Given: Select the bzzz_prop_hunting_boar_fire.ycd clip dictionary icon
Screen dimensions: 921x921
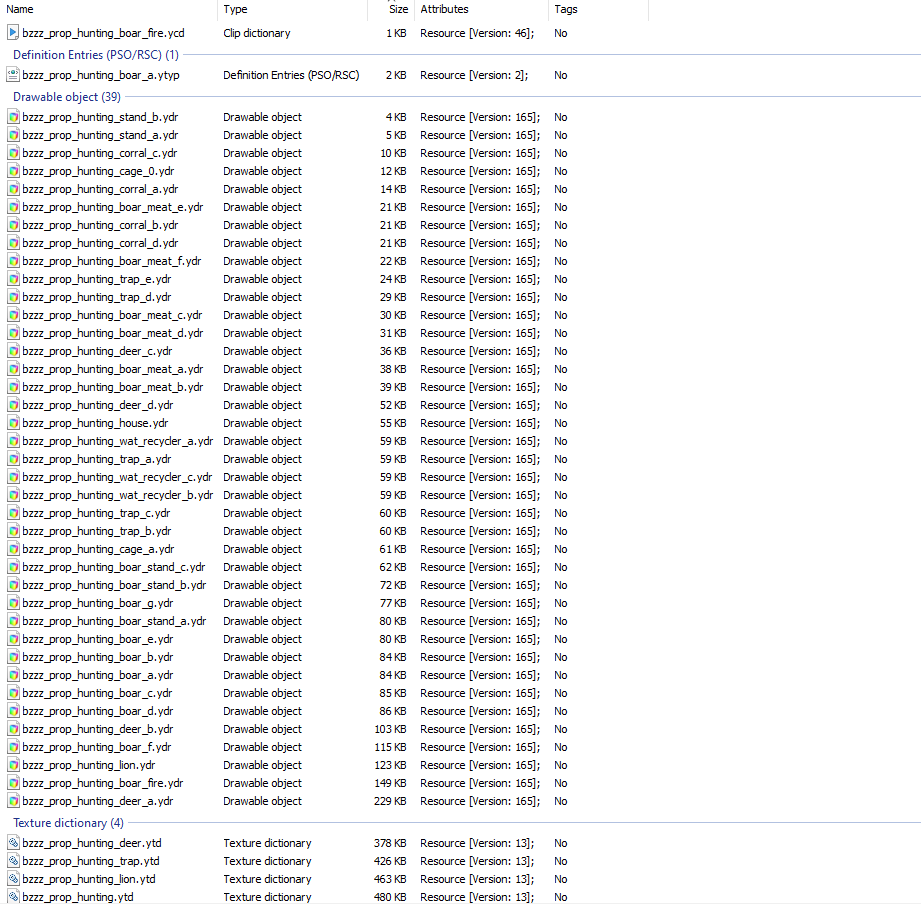Looking at the screenshot, I should [13, 33].
